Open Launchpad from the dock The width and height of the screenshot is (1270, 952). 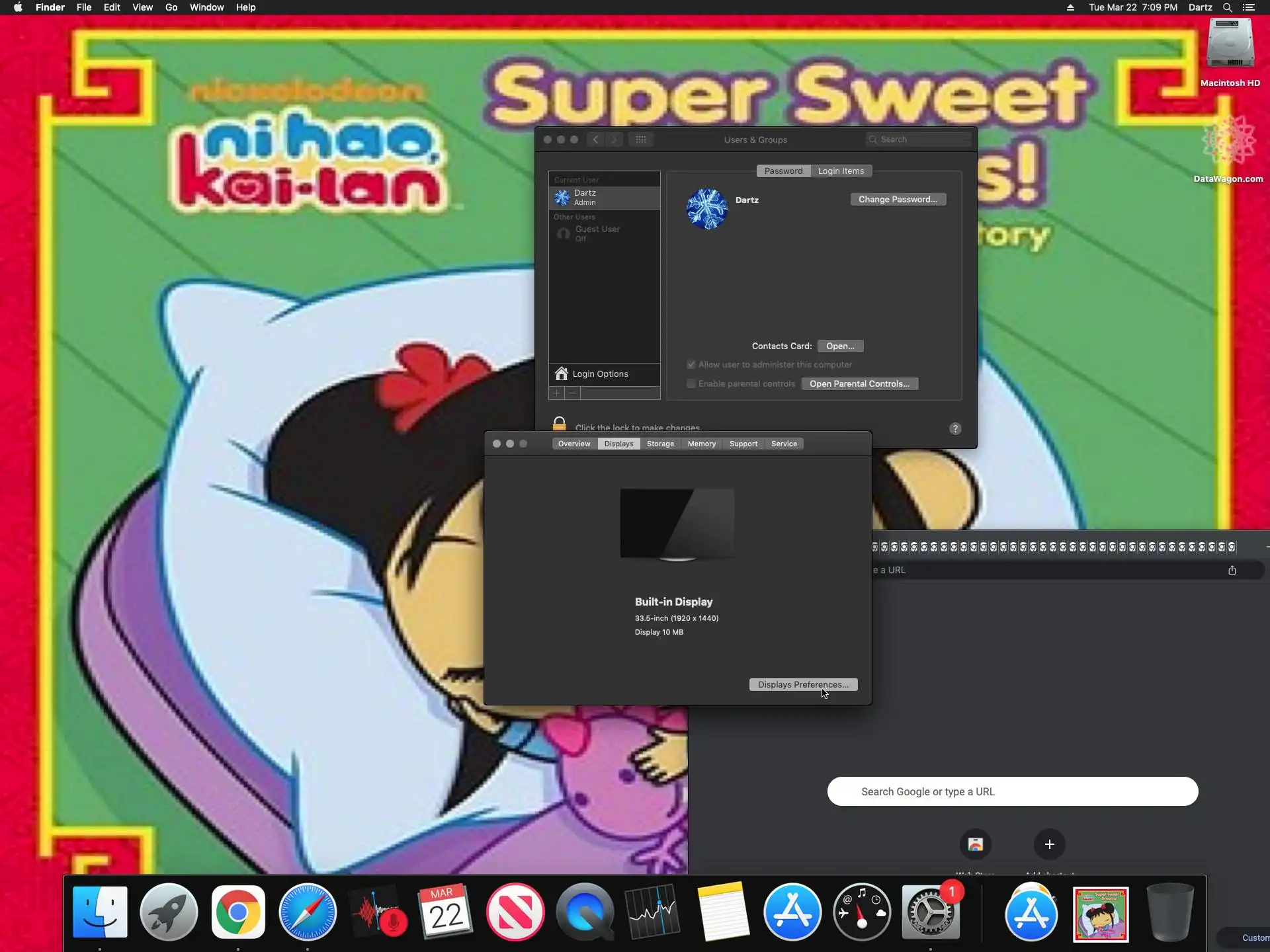tap(169, 912)
